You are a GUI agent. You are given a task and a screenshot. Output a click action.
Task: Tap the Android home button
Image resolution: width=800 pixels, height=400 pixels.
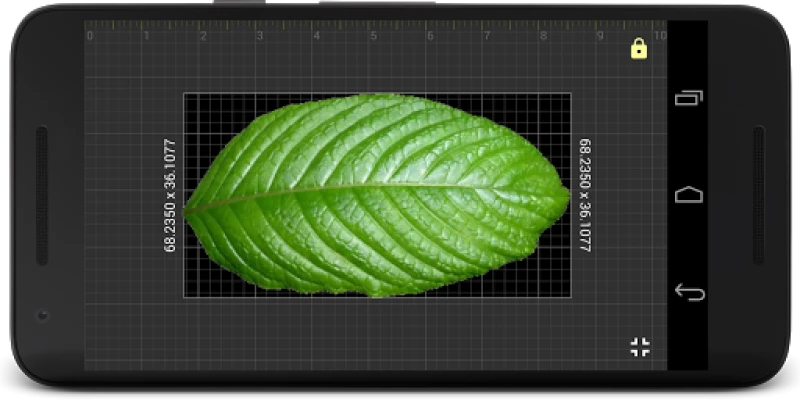coord(689,194)
